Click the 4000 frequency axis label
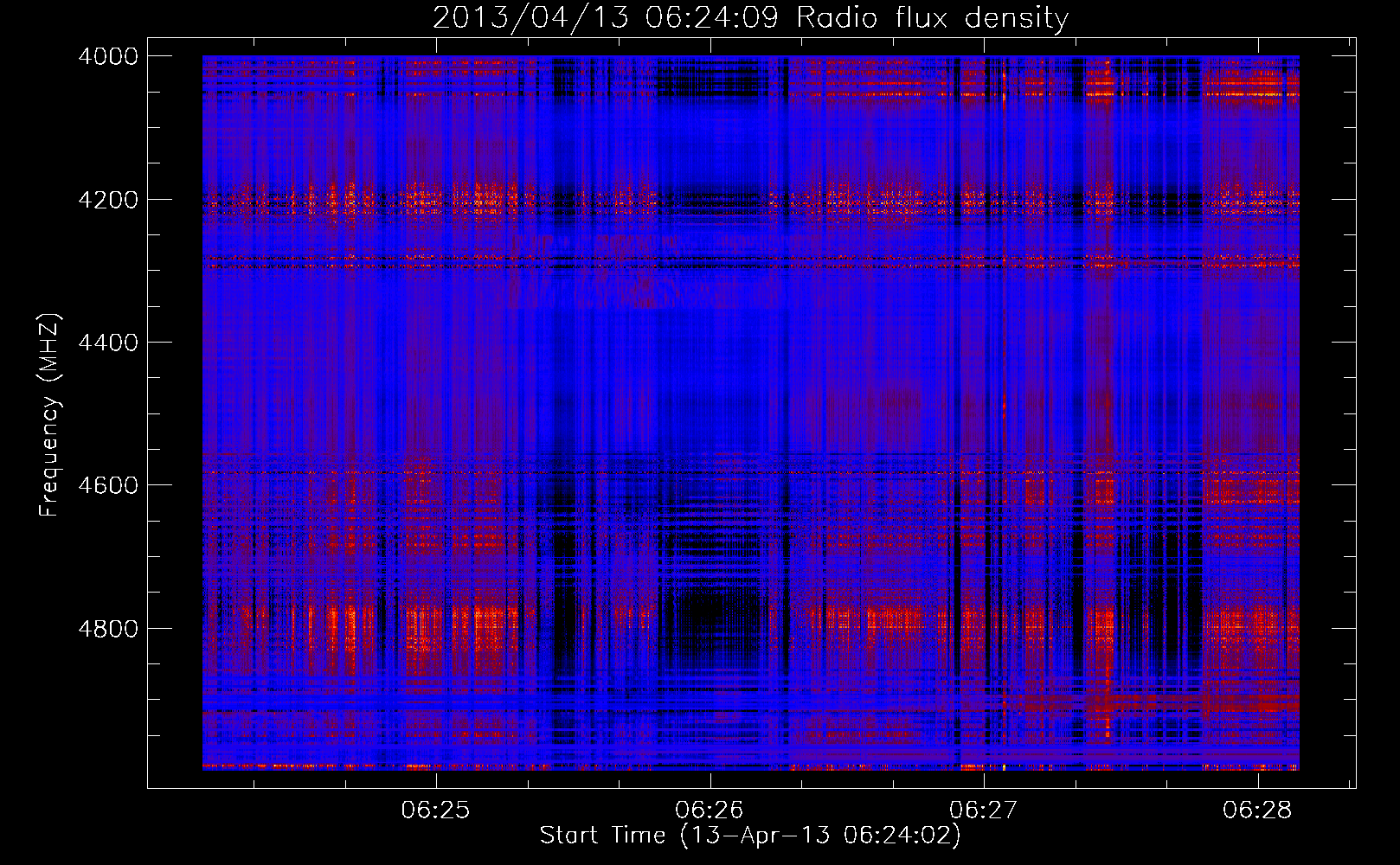Screen dimensions: 1400x865 (108, 56)
